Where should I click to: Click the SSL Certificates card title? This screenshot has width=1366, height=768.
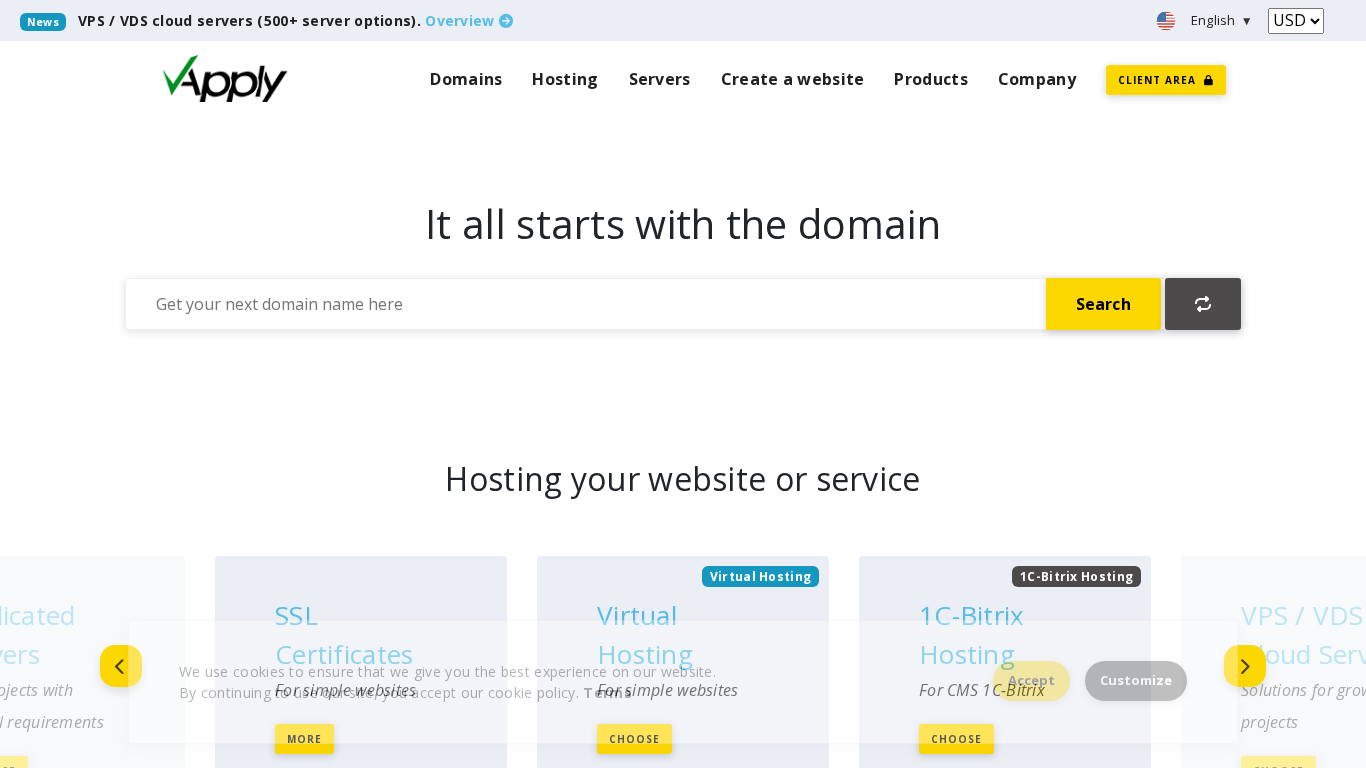coord(344,635)
